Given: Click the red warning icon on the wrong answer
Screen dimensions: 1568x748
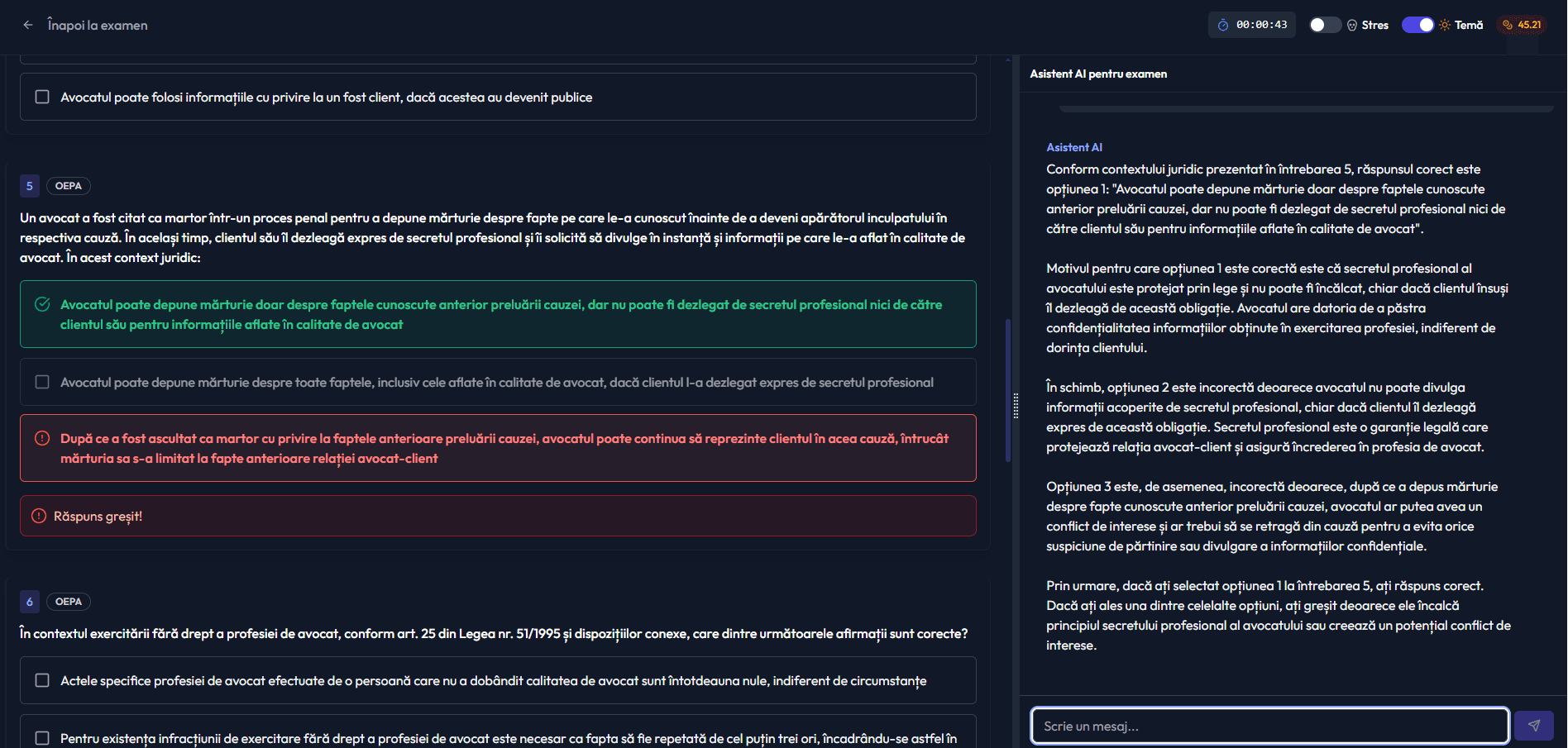Looking at the screenshot, I should click(x=42, y=438).
